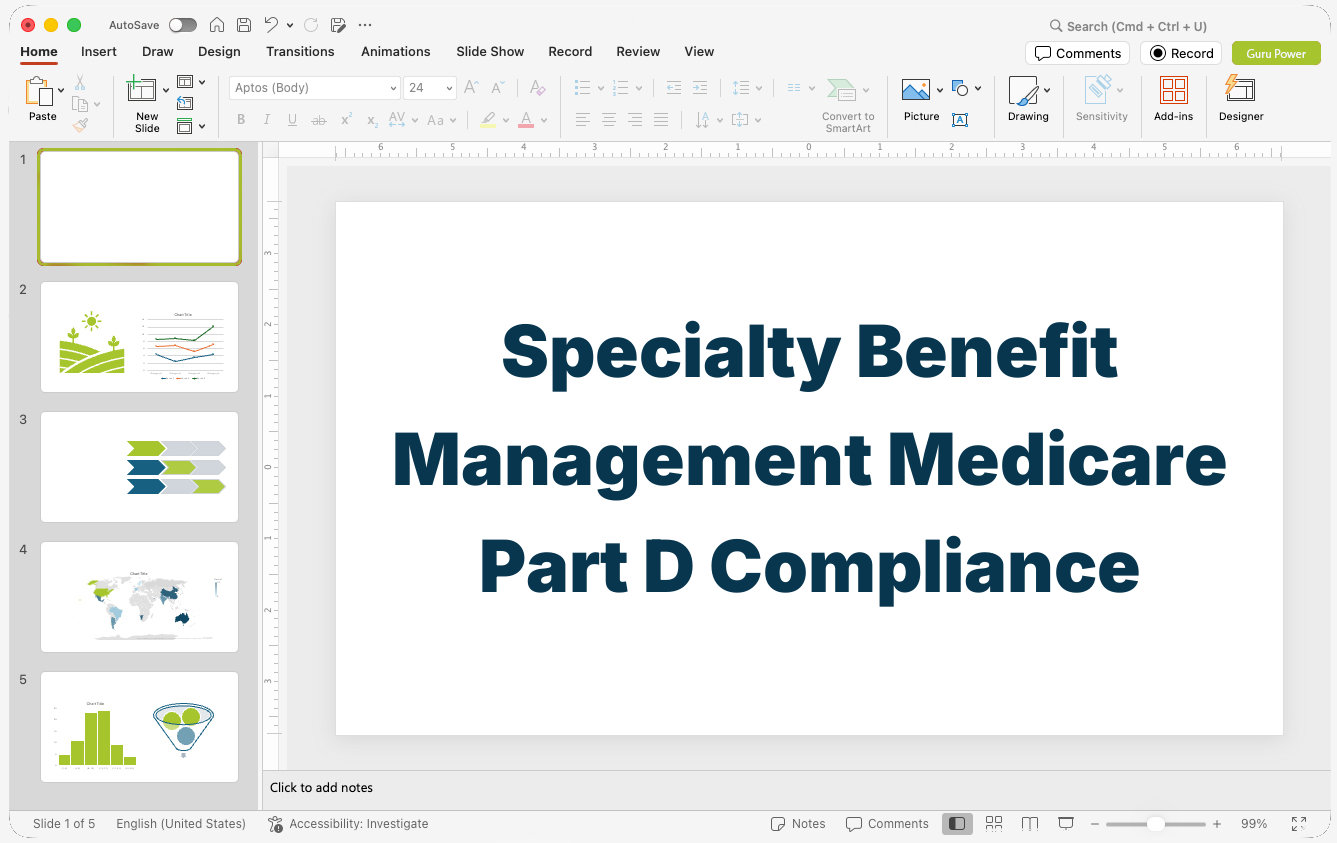Open the Draw tab

click(158, 51)
